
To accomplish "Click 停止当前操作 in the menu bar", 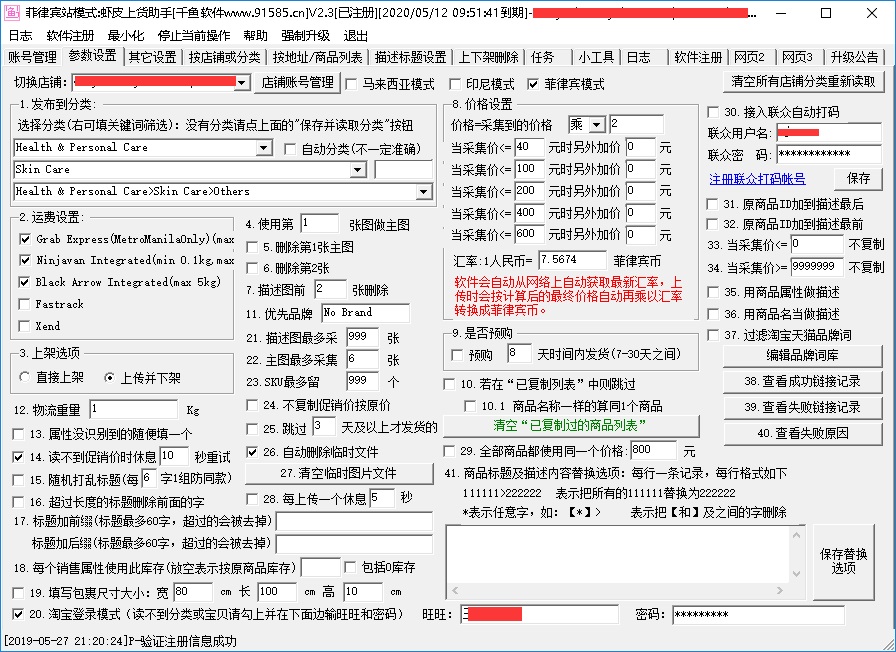I will coord(194,35).
